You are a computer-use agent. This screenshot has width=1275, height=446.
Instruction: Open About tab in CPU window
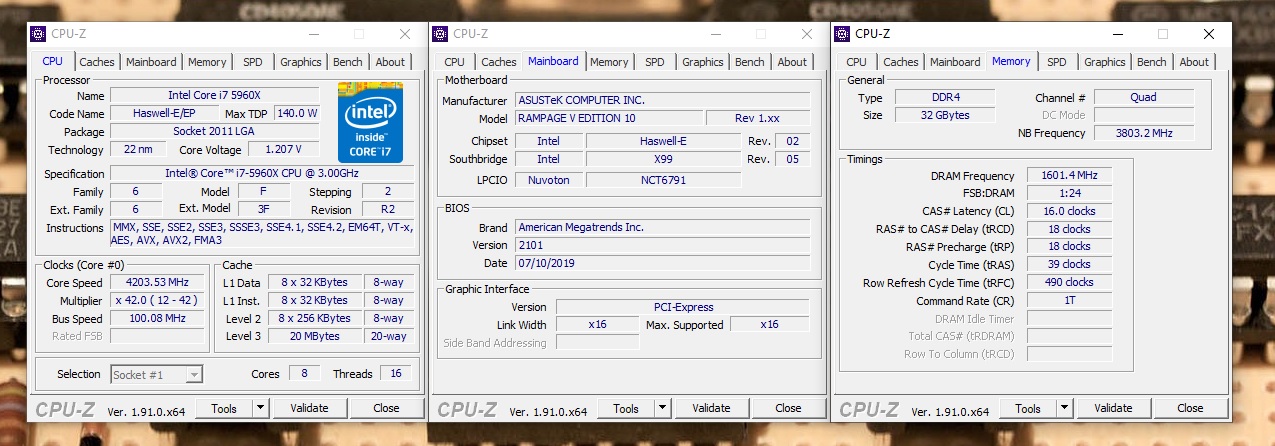390,62
